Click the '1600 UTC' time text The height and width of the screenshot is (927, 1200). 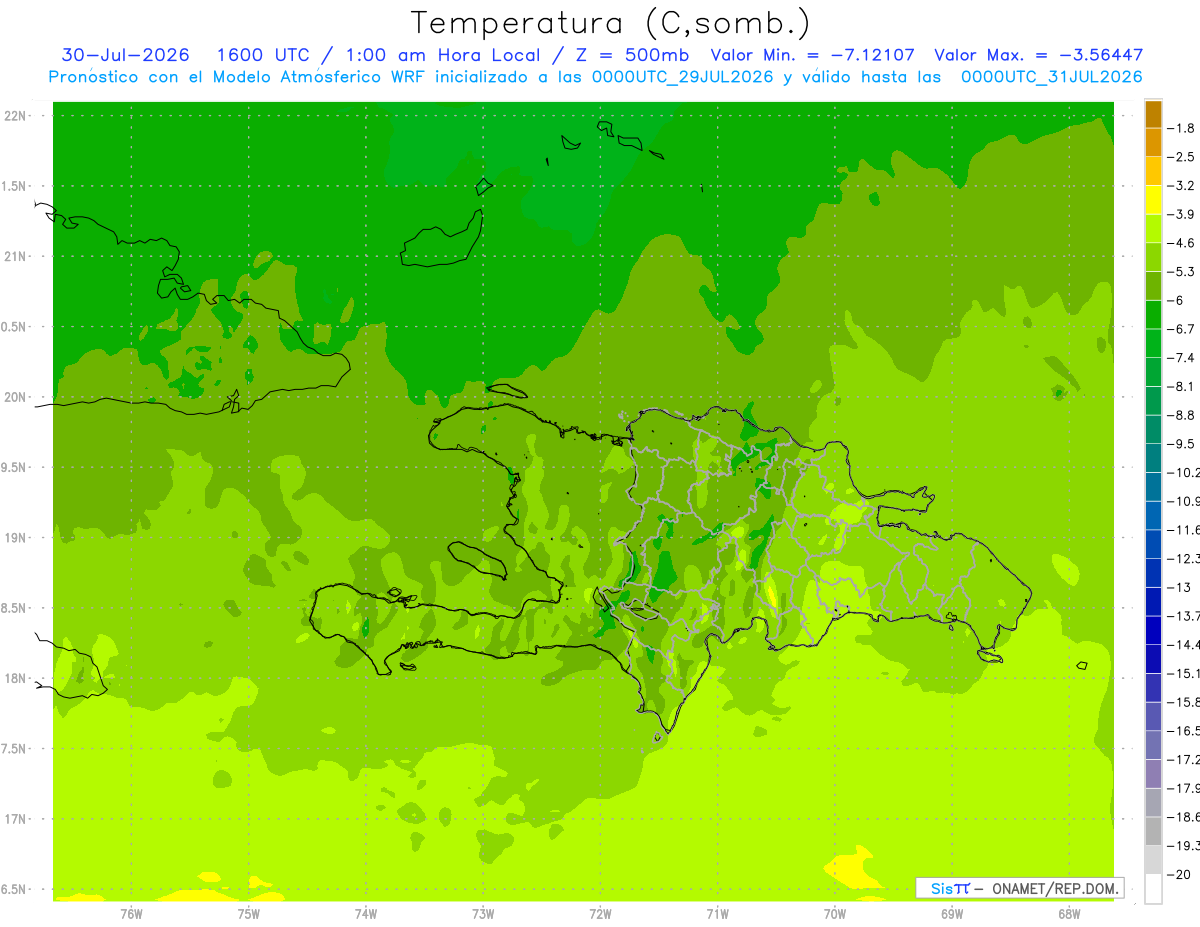tap(263, 55)
